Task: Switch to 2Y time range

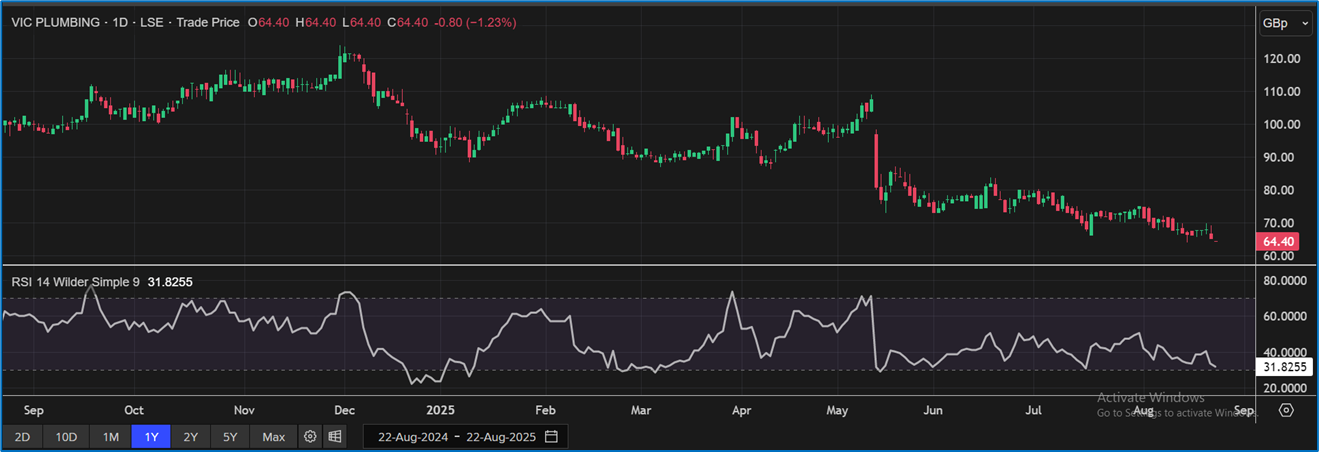Action: 190,437
